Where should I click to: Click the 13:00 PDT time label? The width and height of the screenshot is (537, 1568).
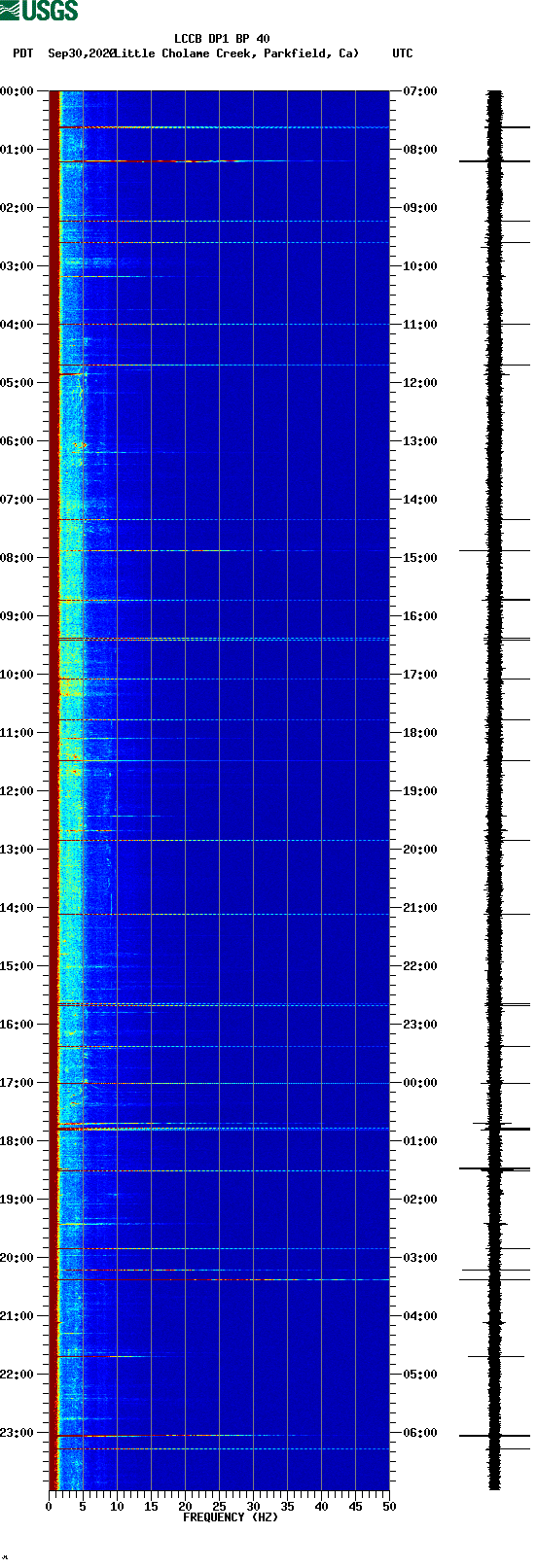[x=18, y=850]
